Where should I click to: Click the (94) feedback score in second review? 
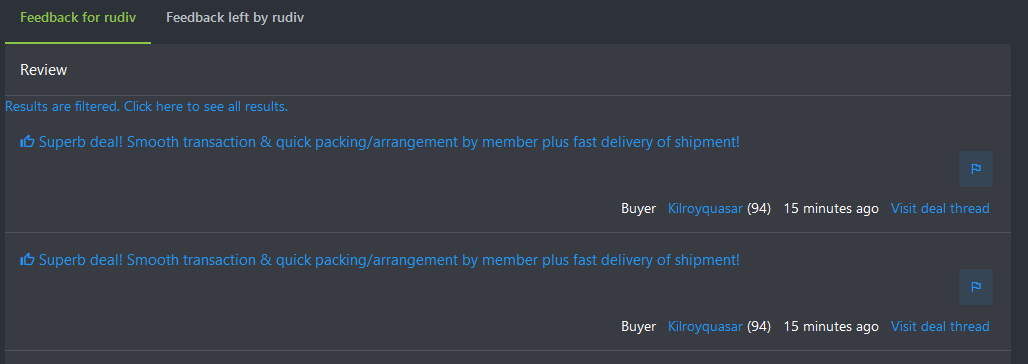pos(759,327)
